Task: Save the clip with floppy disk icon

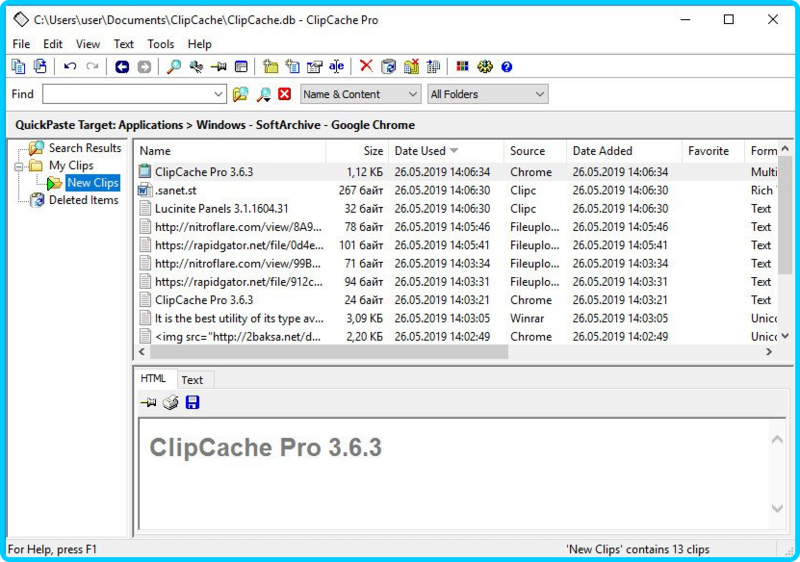Action: (192, 403)
